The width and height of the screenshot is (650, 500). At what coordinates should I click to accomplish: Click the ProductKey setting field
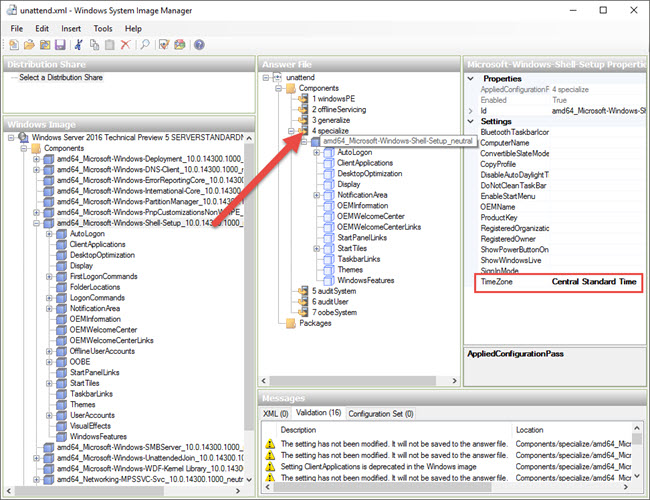pyautogui.click(x=597, y=218)
